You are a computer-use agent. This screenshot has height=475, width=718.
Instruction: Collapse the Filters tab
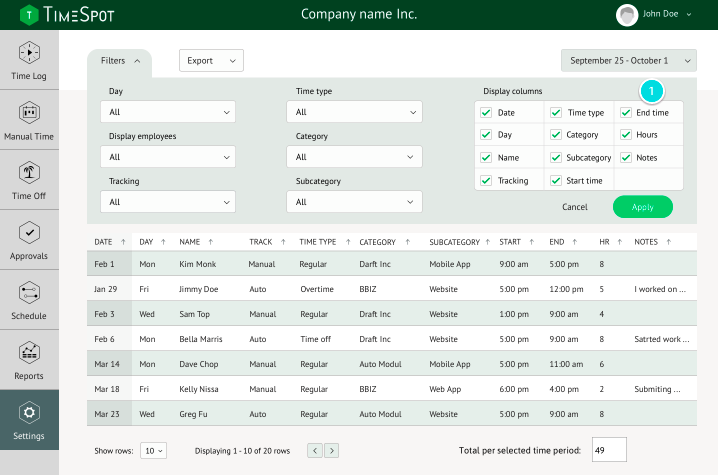(120, 61)
